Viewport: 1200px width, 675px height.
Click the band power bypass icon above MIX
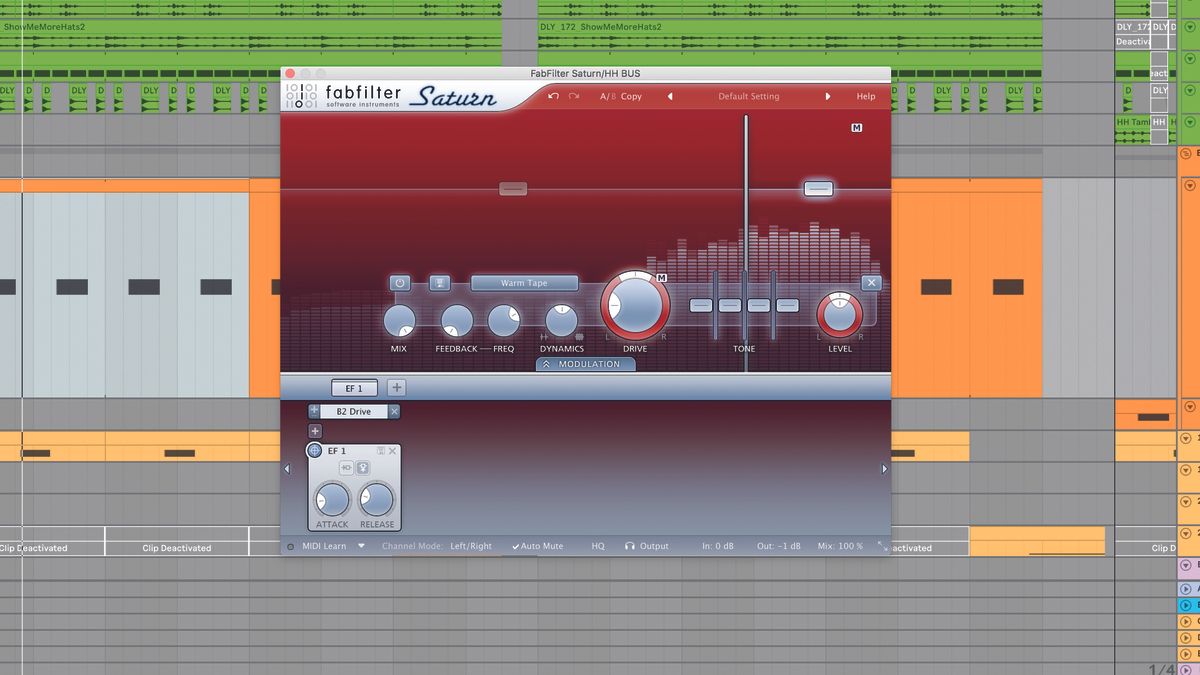coord(400,283)
